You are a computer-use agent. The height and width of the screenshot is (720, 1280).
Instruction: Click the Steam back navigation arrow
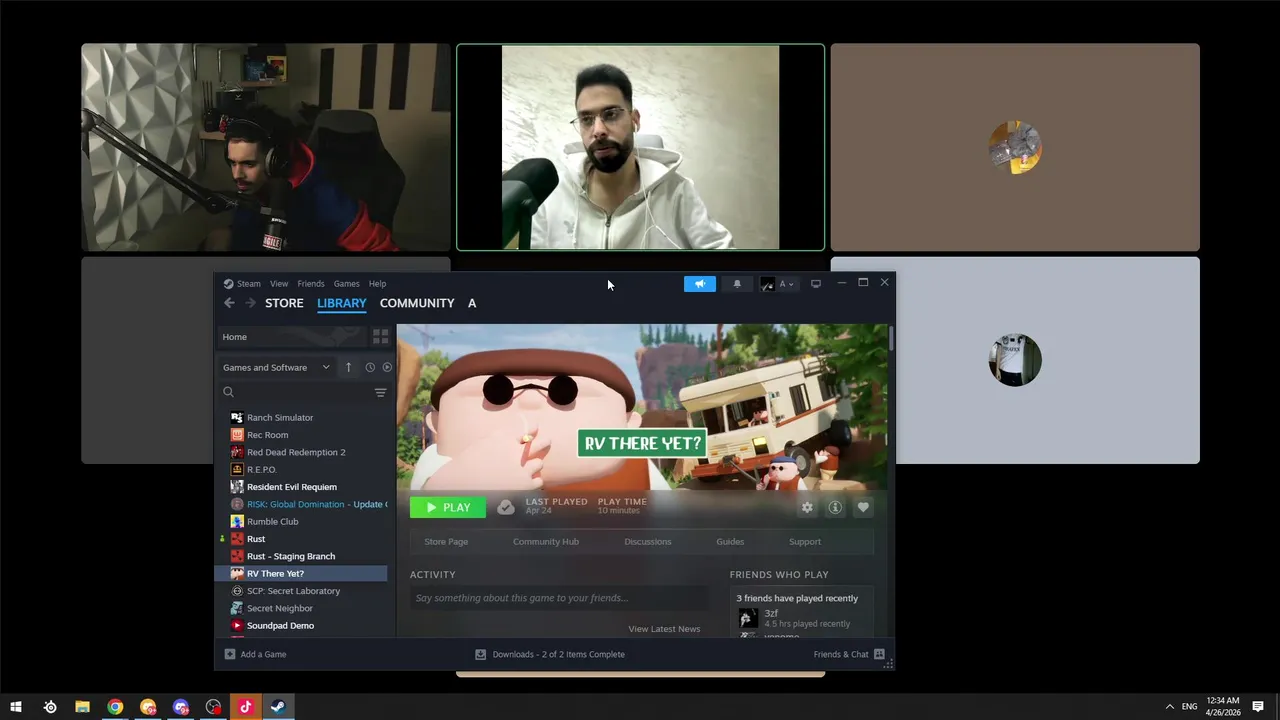click(229, 303)
